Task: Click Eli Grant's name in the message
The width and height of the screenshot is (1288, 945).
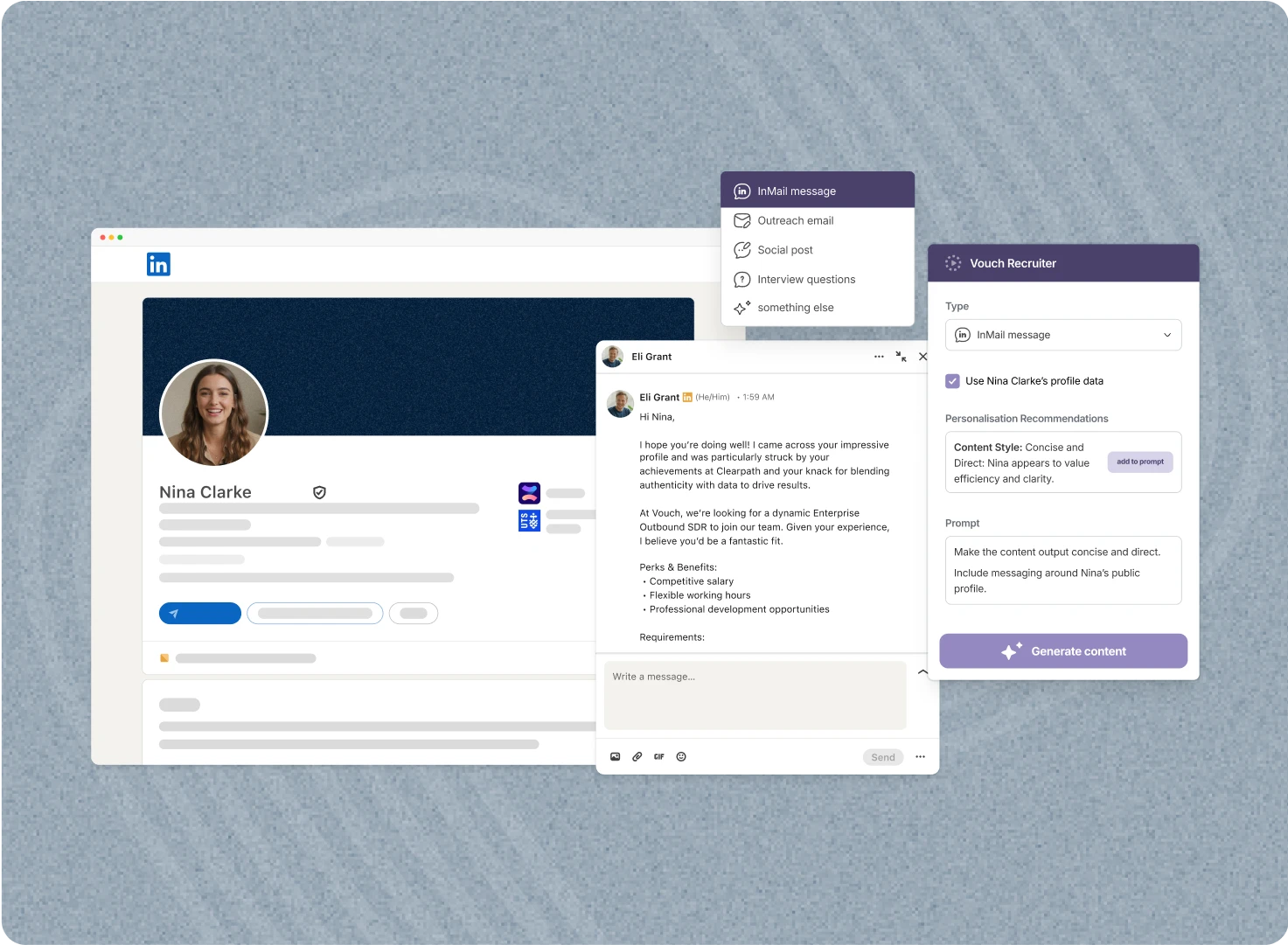Action: coord(659,397)
